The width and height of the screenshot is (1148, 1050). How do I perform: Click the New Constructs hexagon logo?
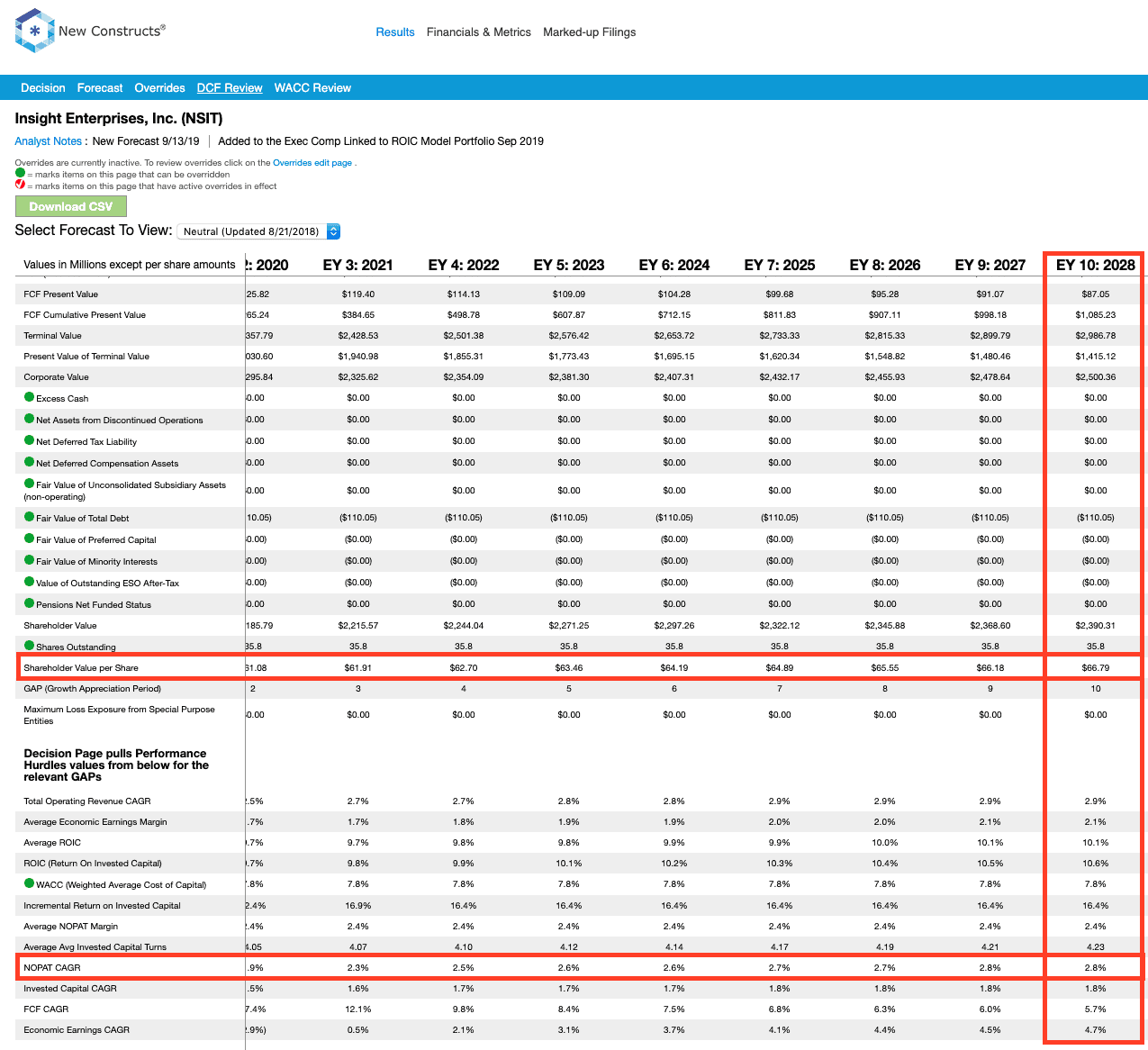click(34, 31)
